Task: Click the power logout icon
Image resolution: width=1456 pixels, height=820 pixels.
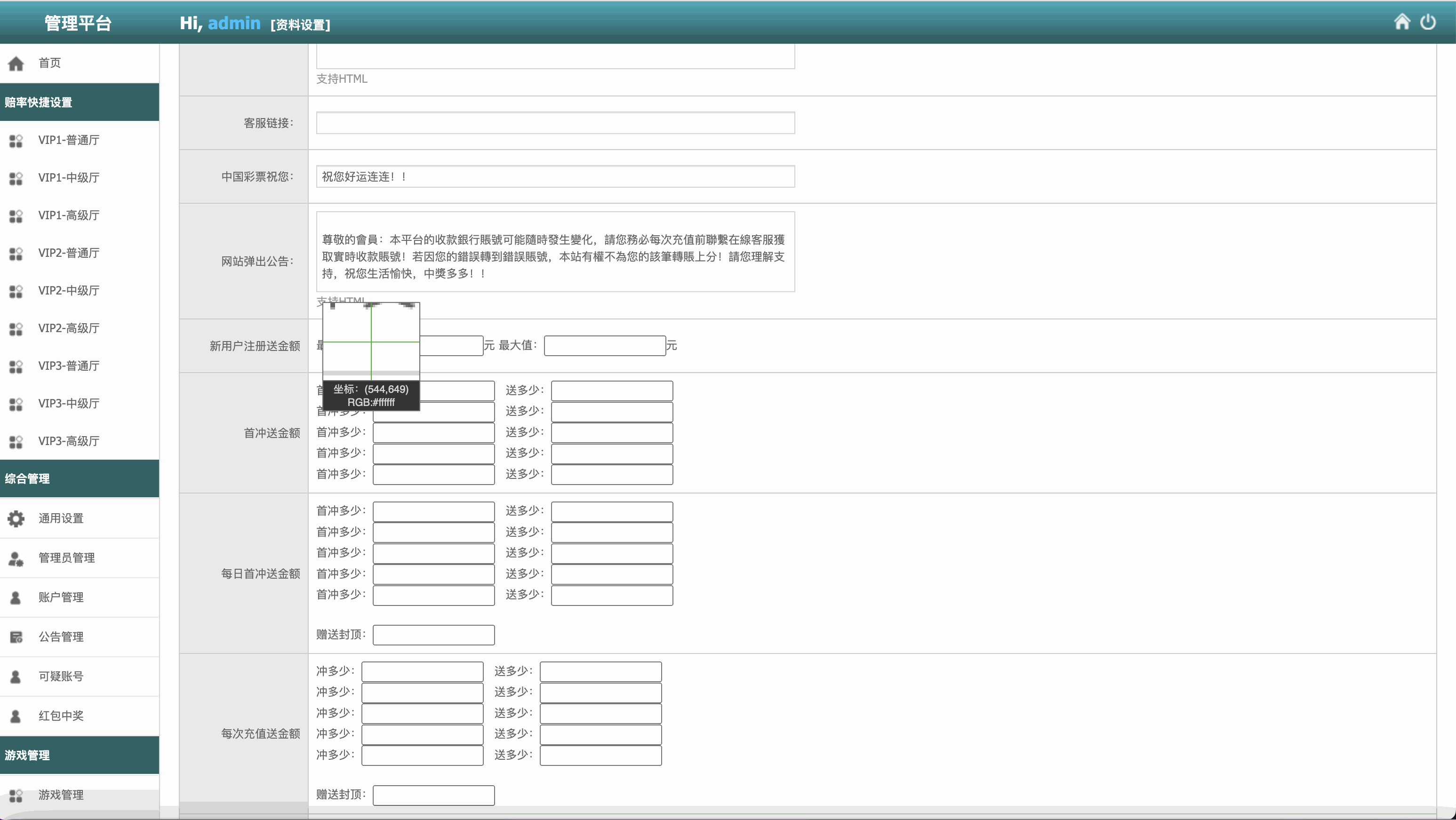Action: point(1428,22)
